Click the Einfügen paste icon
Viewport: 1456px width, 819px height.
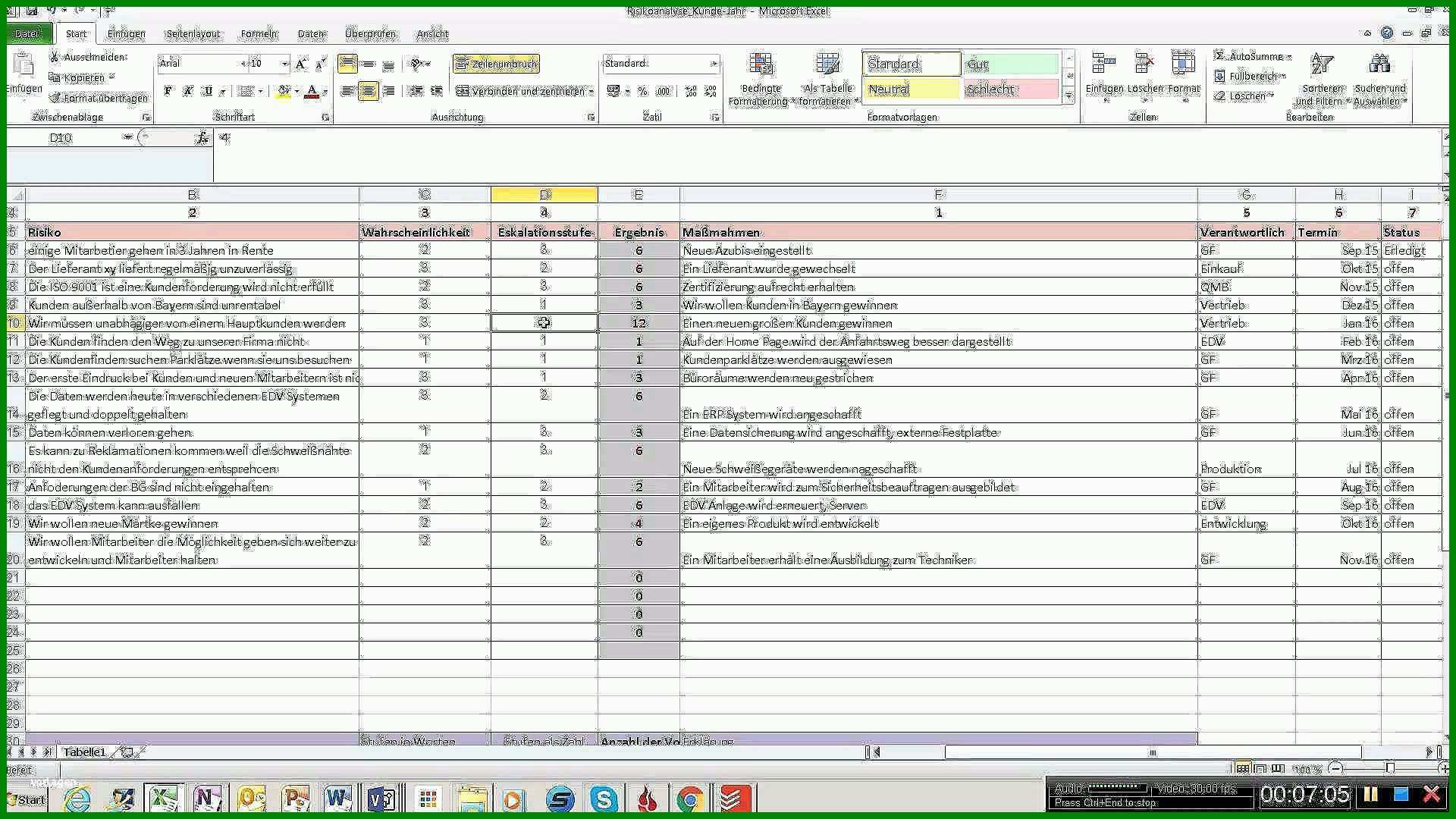coord(23,65)
